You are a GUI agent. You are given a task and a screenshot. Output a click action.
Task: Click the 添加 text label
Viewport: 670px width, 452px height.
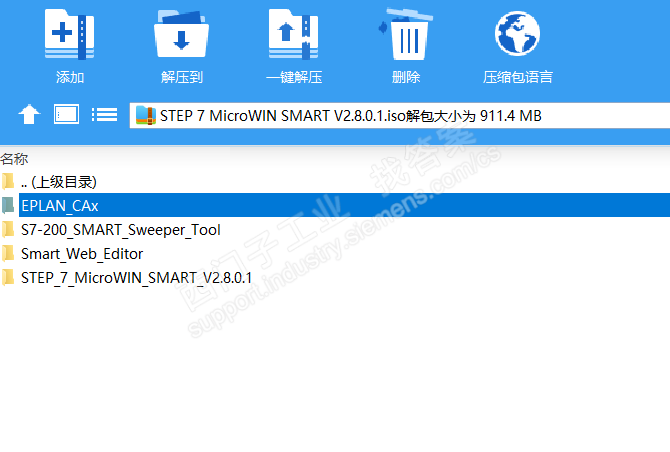(x=70, y=77)
